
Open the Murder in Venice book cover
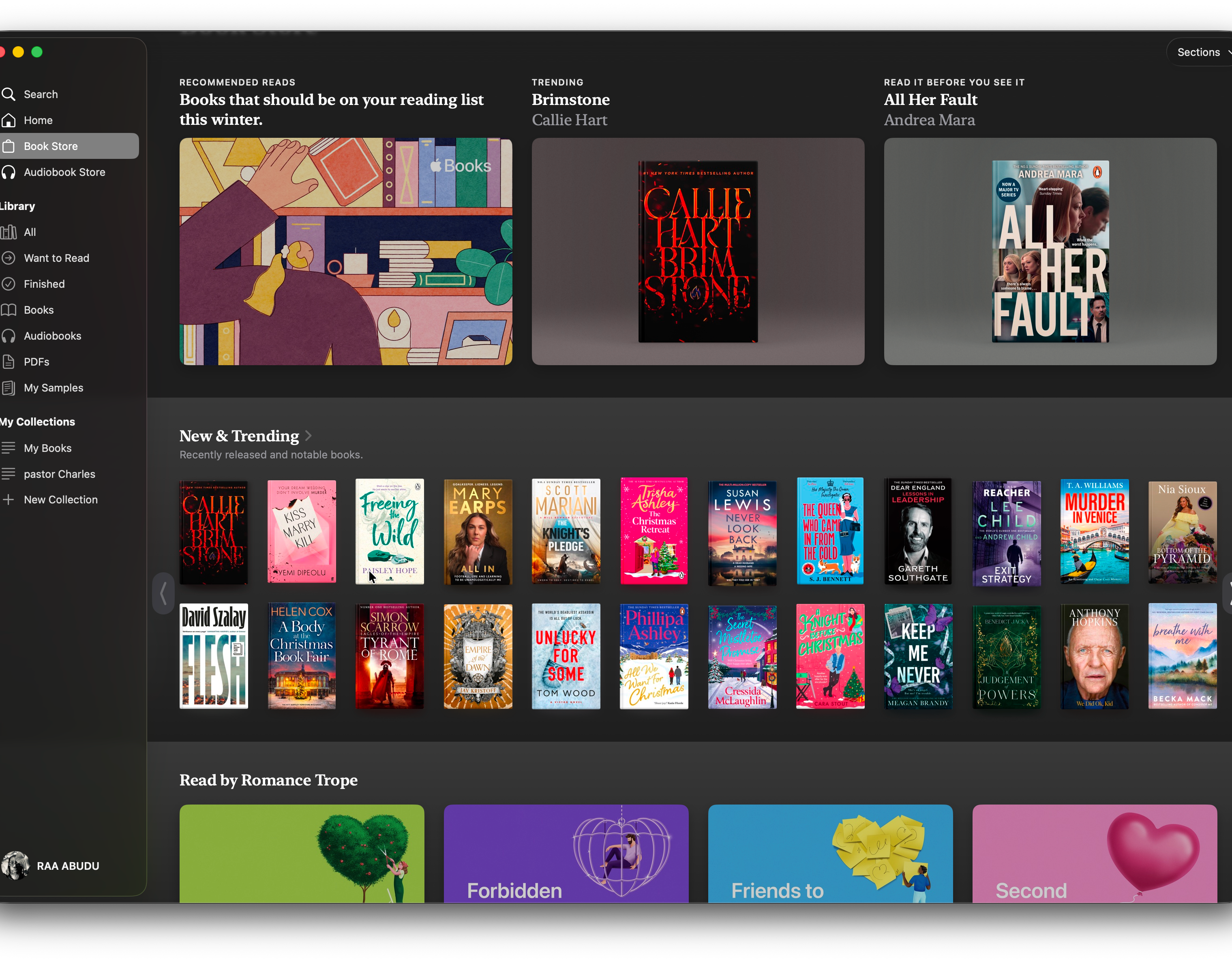coord(1094,532)
